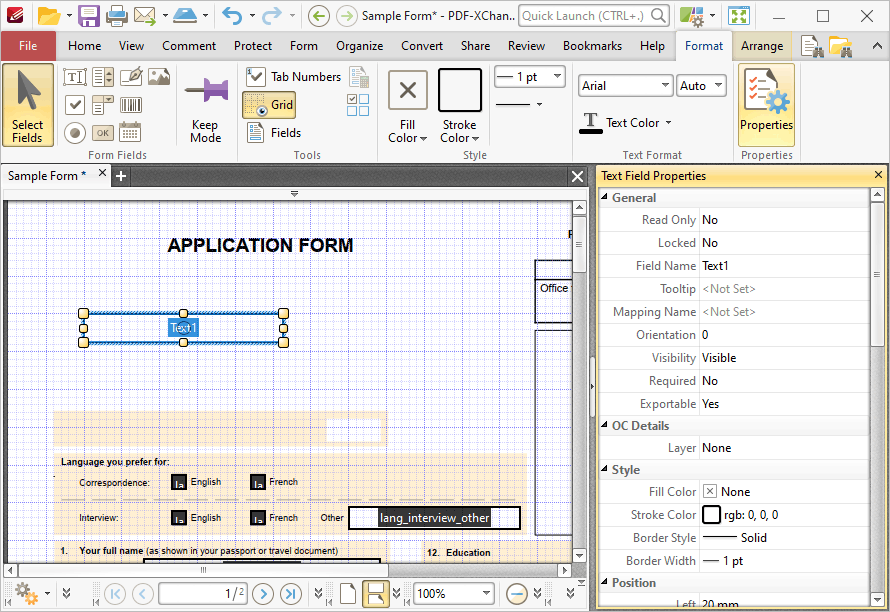The height and width of the screenshot is (612, 890).
Task: Click the search folder icon with binoculars
Action: [x=841, y=46]
